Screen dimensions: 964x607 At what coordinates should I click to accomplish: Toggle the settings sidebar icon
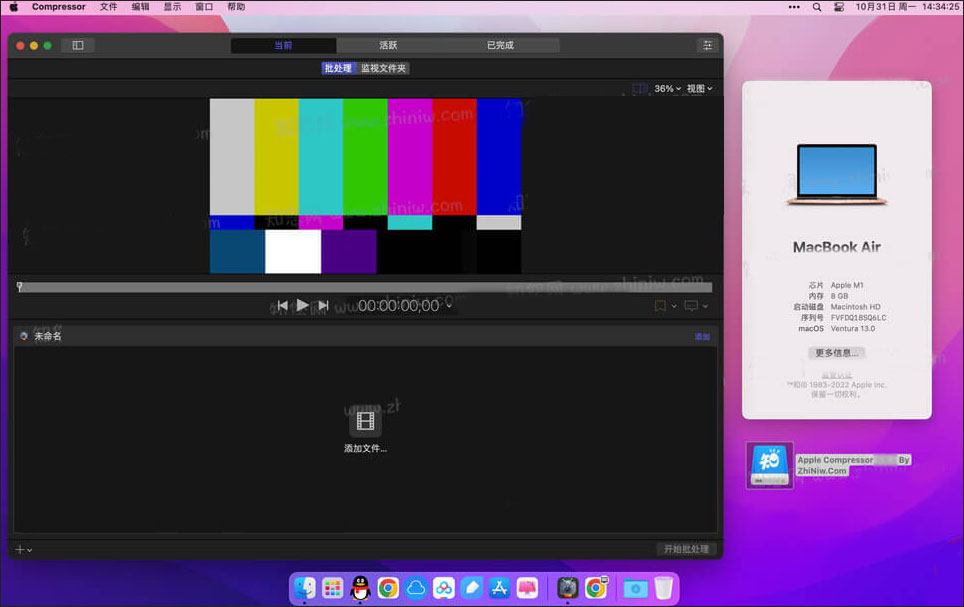point(77,46)
